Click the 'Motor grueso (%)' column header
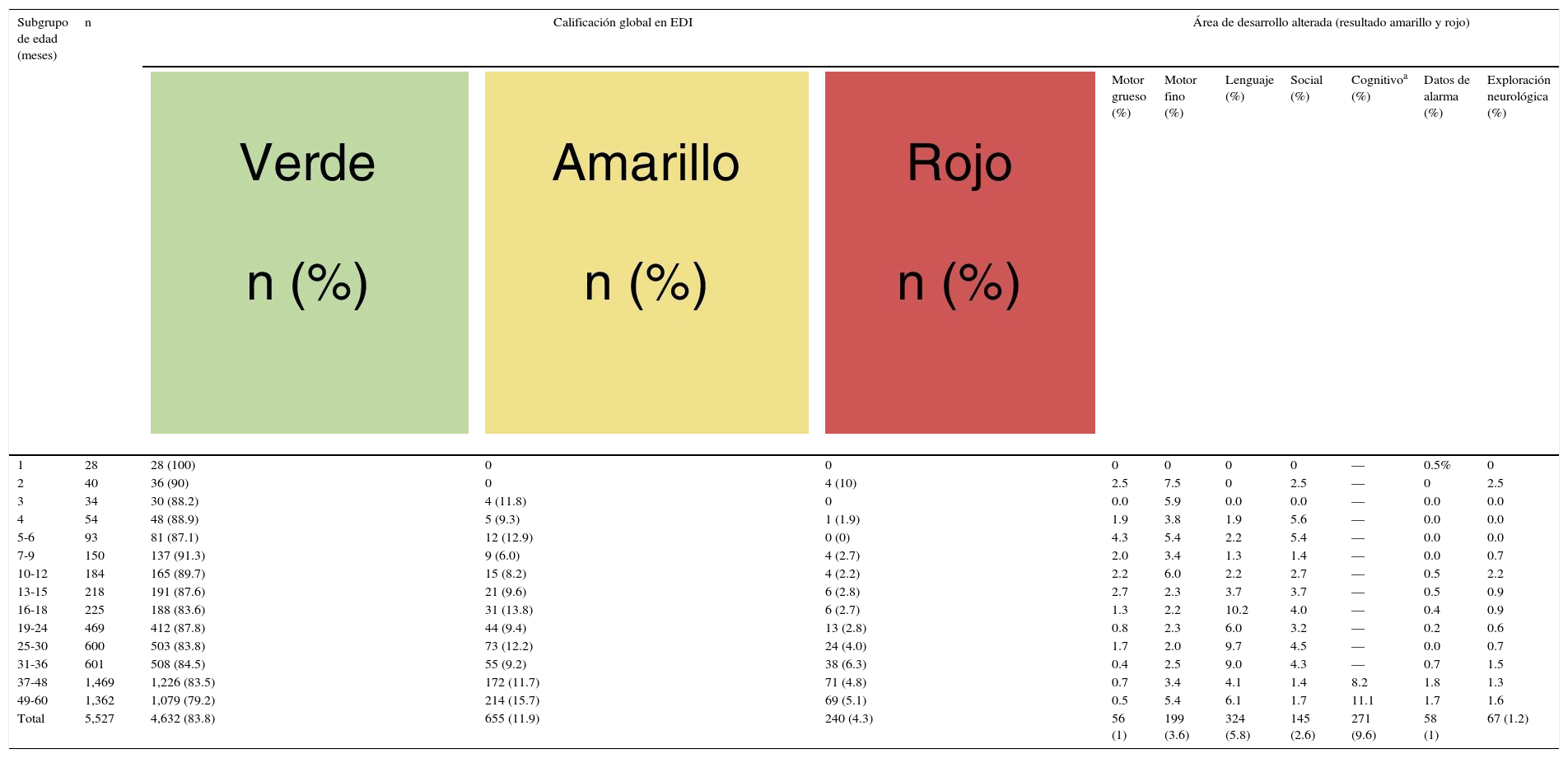 (x=1128, y=96)
